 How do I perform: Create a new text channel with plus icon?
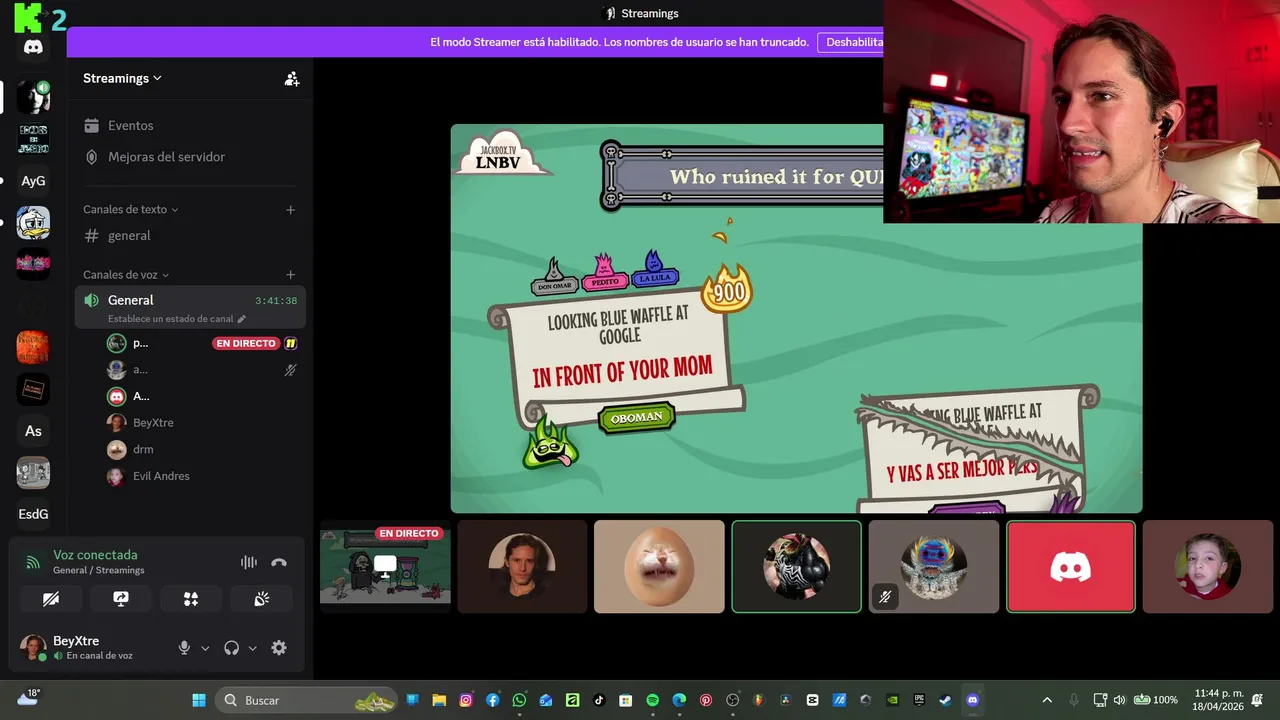point(290,210)
